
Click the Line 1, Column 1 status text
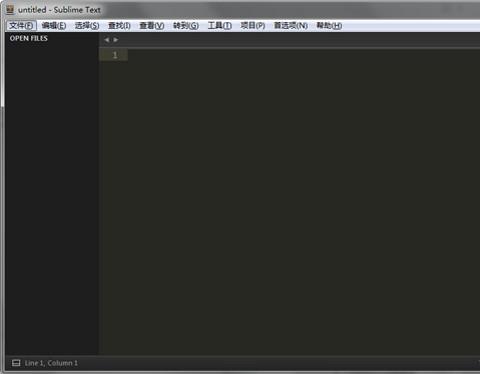51,363
